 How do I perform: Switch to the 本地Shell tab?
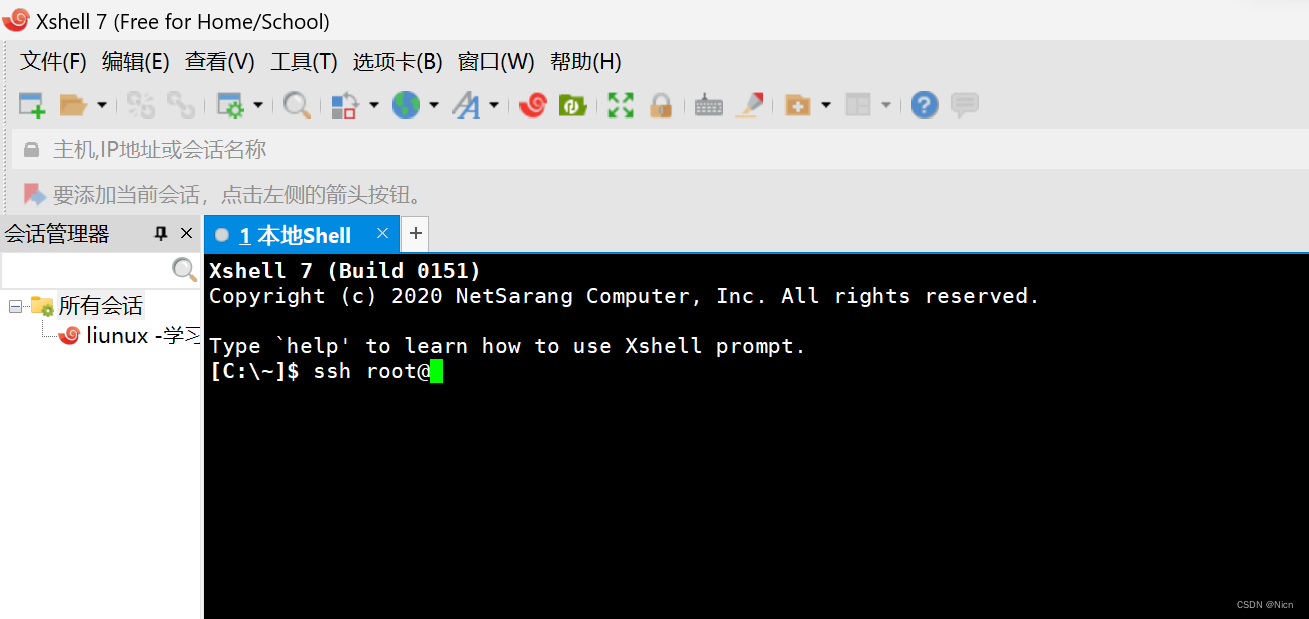click(295, 236)
